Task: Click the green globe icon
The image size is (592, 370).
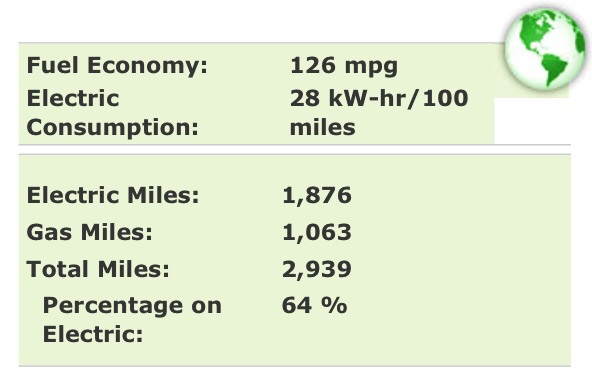Action: click(546, 49)
